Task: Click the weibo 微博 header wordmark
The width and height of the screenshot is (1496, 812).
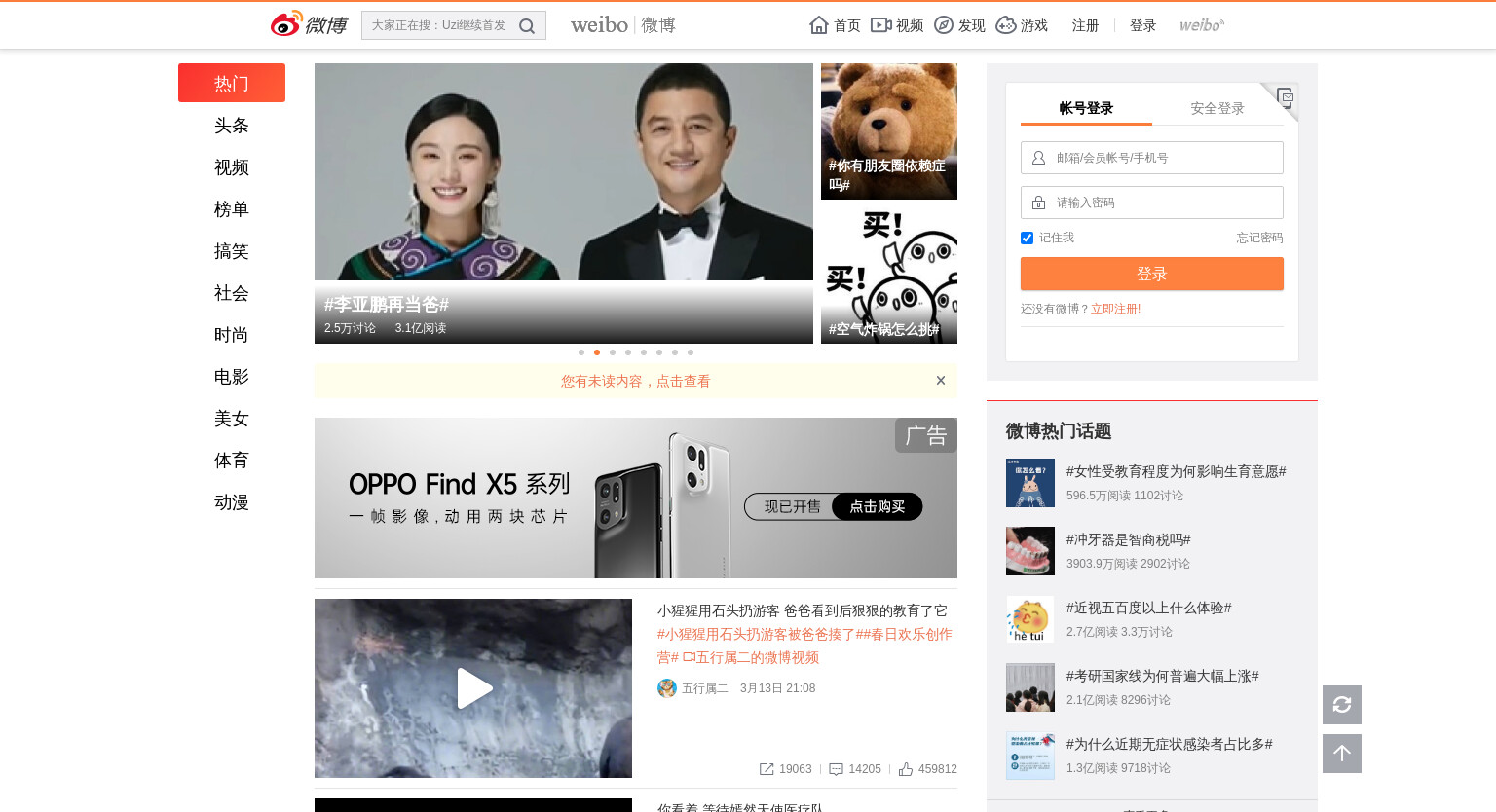Action: [x=623, y=25]
